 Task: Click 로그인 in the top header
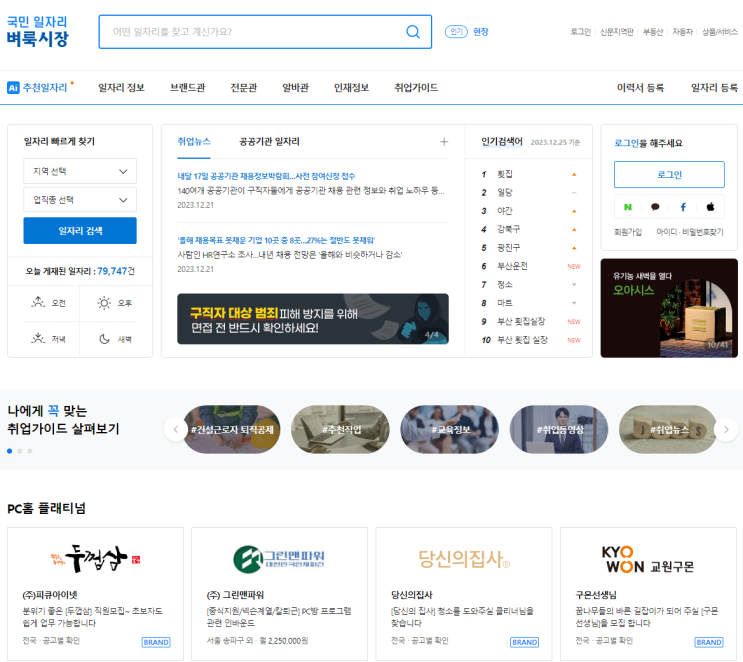580,32
